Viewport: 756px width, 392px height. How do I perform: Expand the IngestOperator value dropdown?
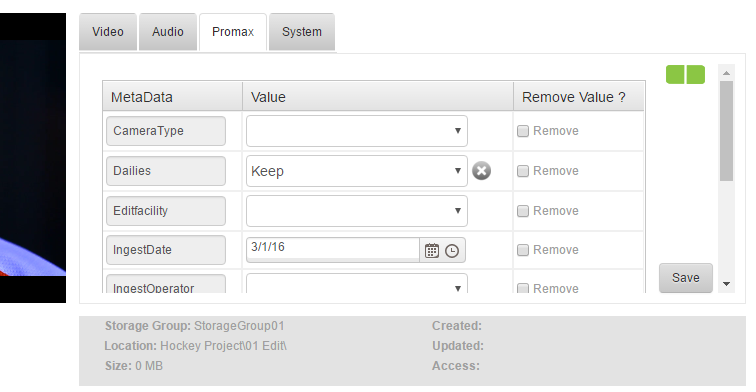tap(357, 284)
